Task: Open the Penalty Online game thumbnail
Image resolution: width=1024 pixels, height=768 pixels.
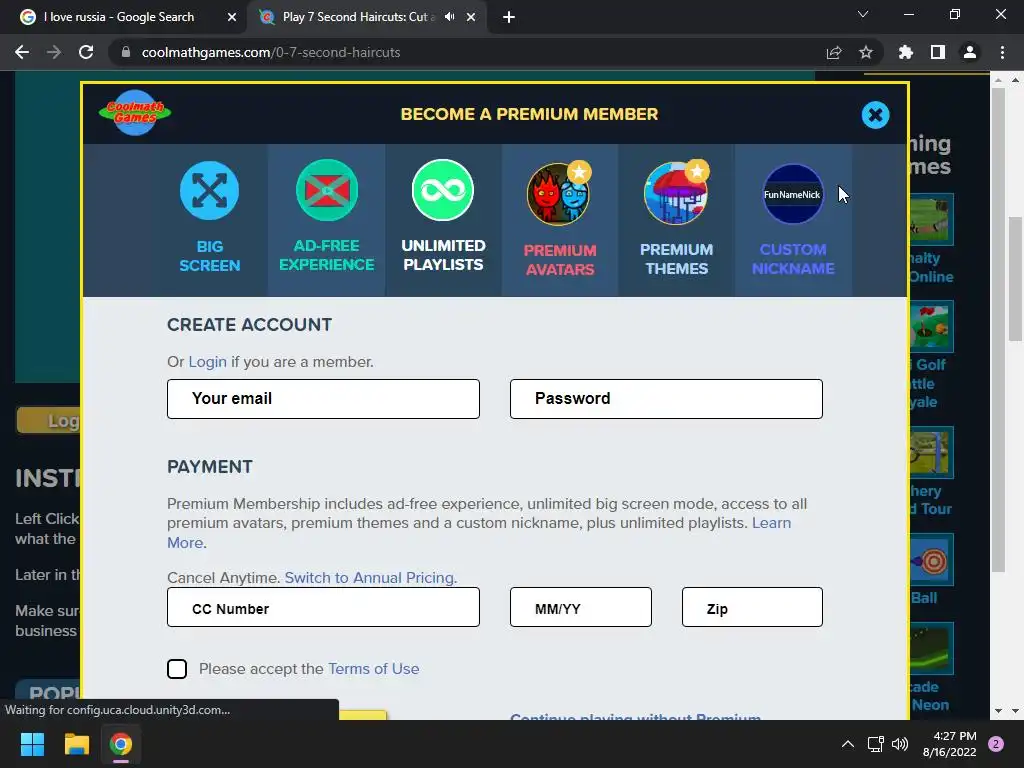Action: [931, 219]
